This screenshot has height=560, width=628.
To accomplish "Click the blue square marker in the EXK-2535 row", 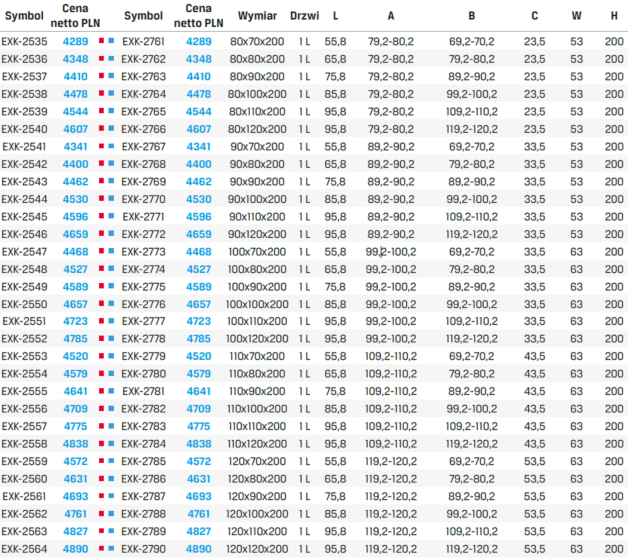I will pos(111,41).
